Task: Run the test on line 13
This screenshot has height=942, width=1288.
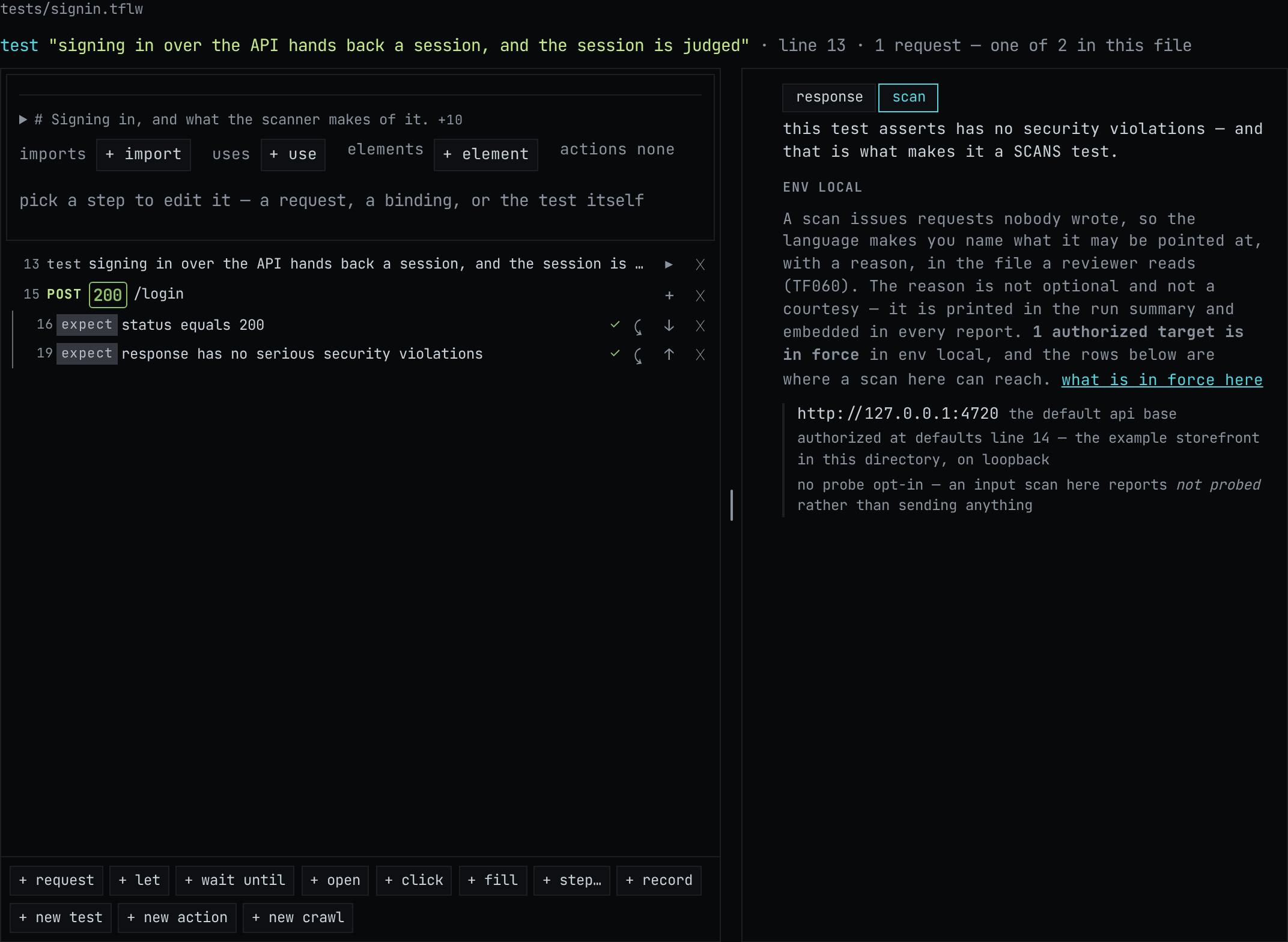Action: 669,264
